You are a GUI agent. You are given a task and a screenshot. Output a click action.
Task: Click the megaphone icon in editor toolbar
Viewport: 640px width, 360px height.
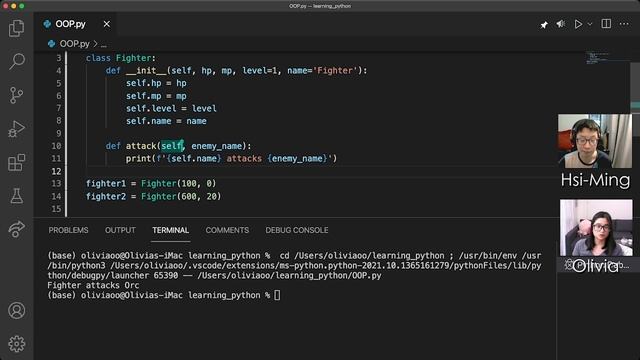[x=561, y=24]
